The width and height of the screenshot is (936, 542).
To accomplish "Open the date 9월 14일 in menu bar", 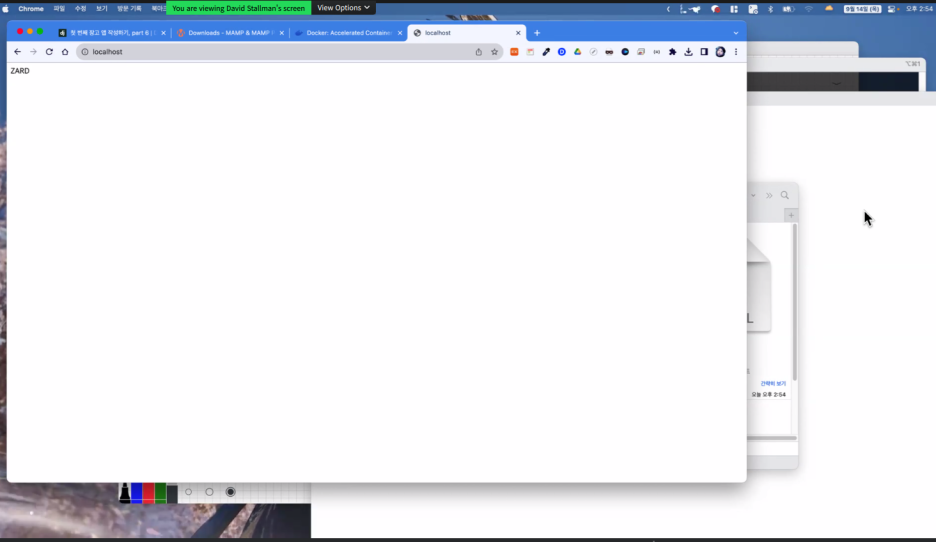I will [862, 9].
